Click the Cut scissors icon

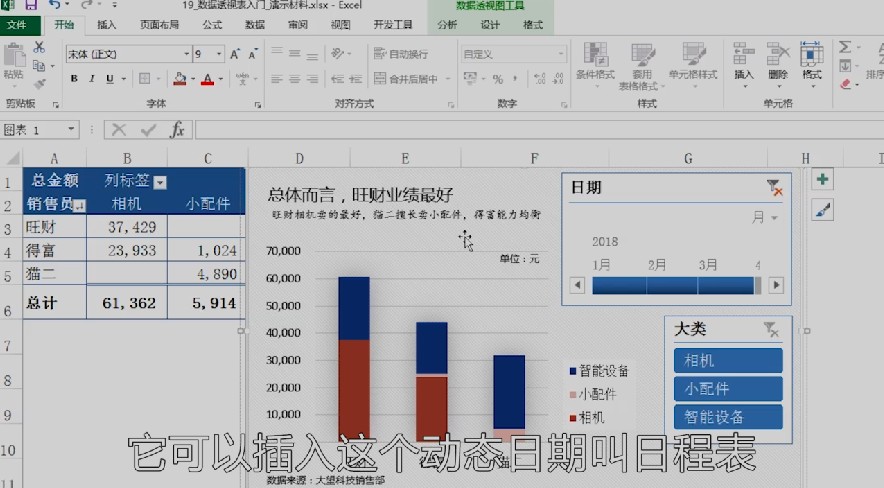[x=39, y=47]
